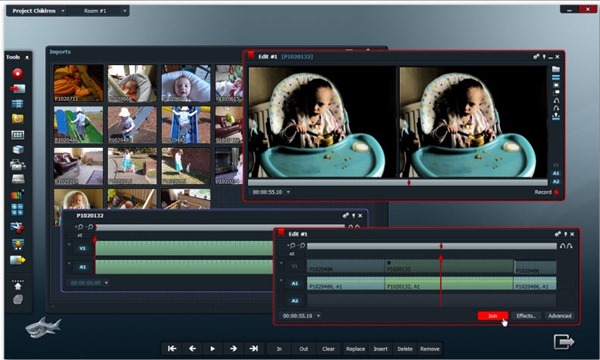Click the Play button
The width and height of the screenshot is (600, 360).
tap(212, 349)
